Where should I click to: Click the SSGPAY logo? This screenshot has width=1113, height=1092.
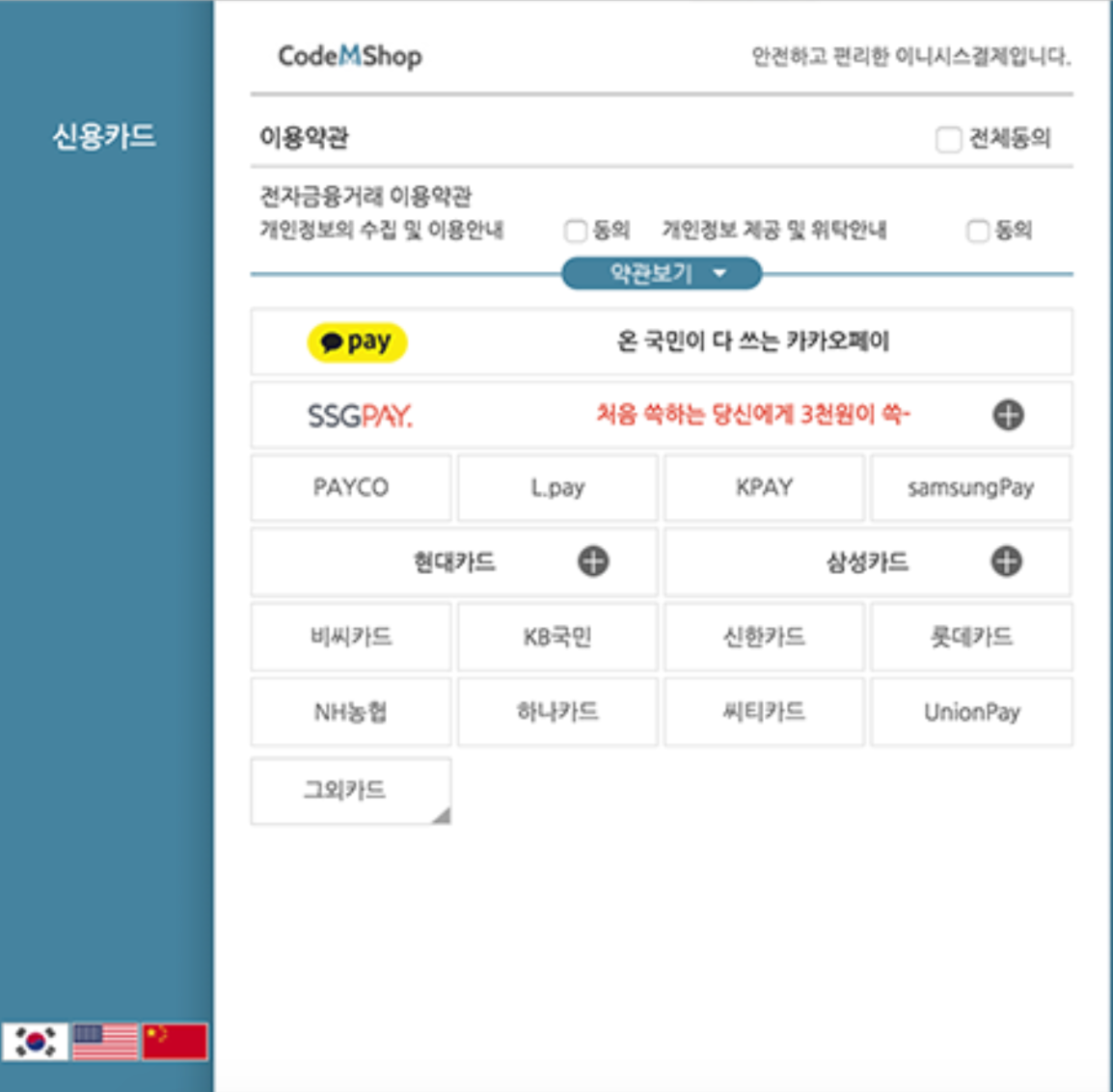pyautogui.click(x=360, y=416)
